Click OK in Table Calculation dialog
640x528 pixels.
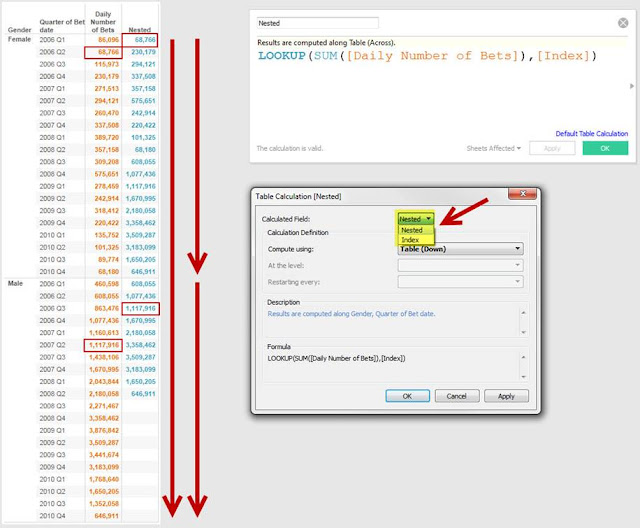tap(407, 396)
